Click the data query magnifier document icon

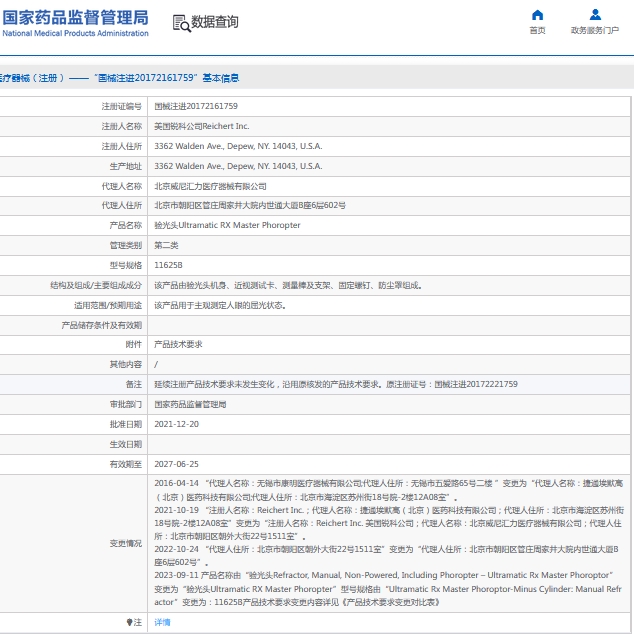(x=179, y=22)
